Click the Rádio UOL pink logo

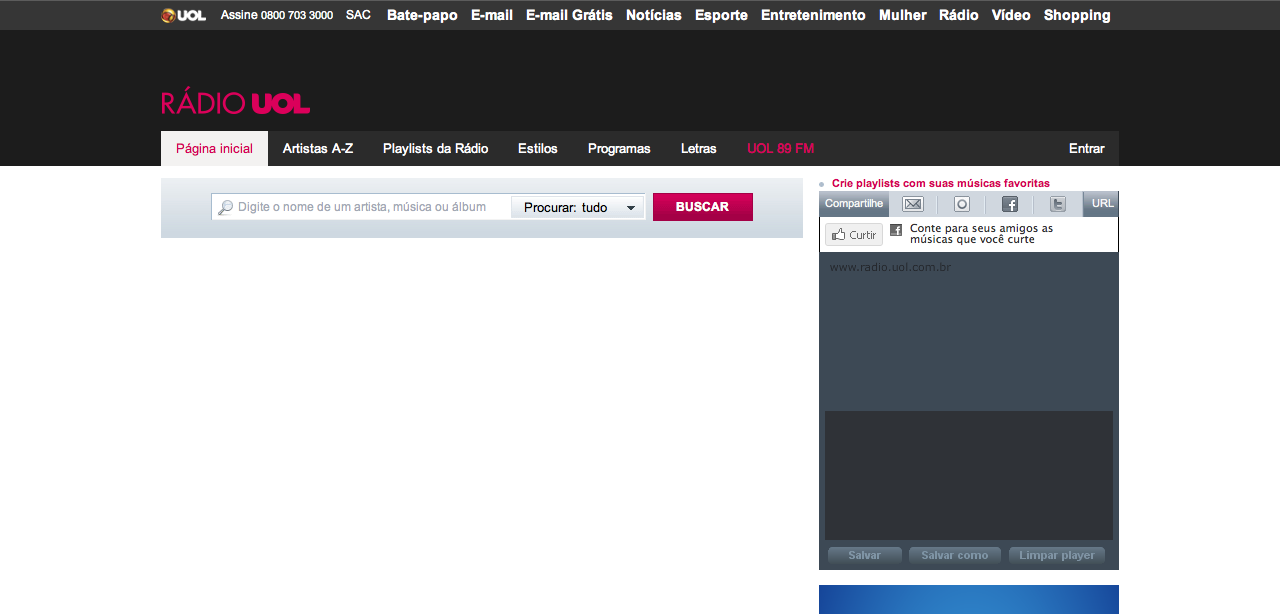tap(236, 103)
